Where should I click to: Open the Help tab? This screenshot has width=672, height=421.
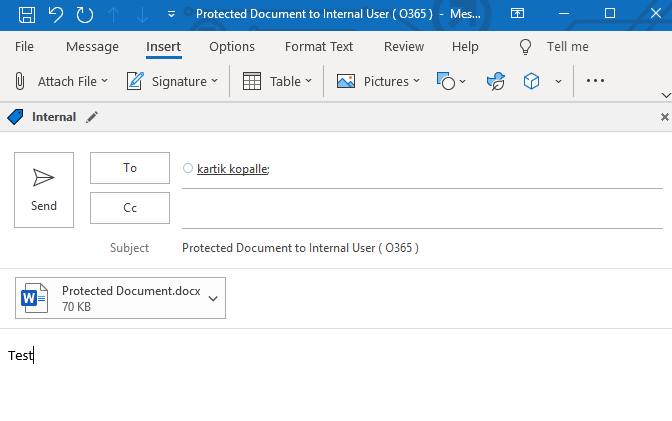[465, 46]
